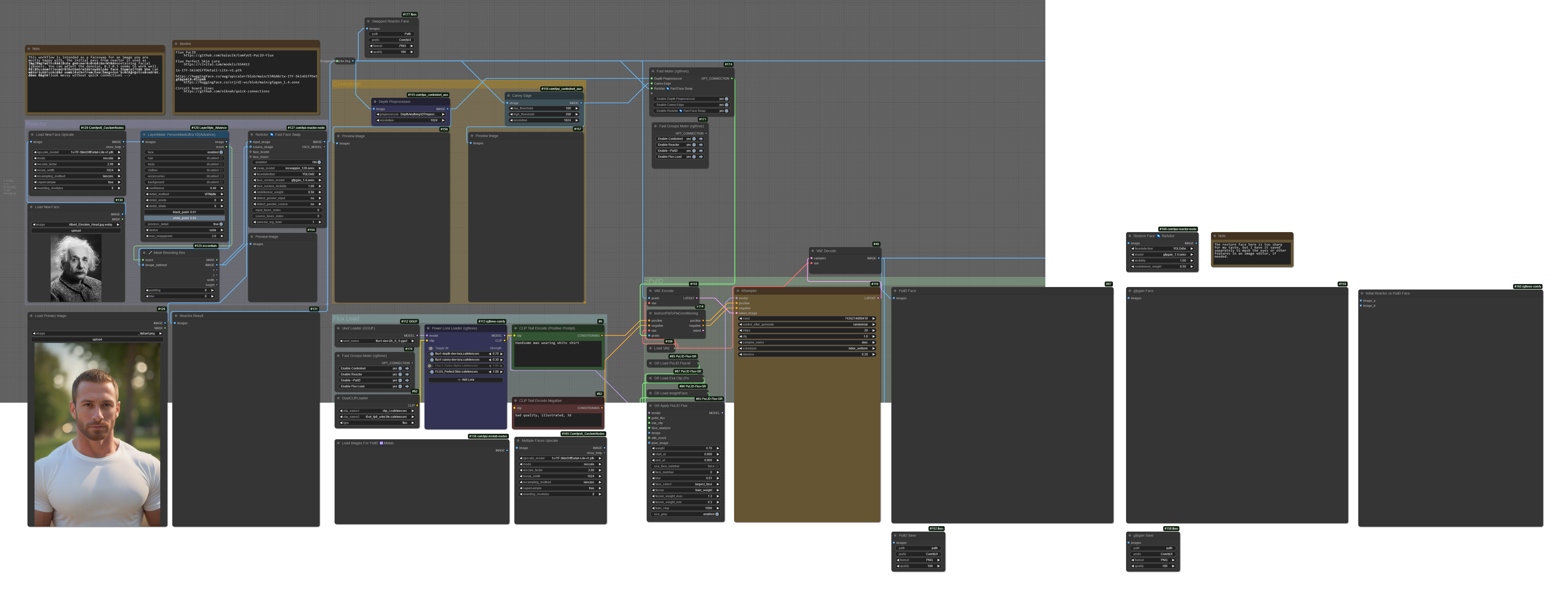Click upload button in Load Primary Image node
1568x604 pixels.
click(x=97, y=339)
